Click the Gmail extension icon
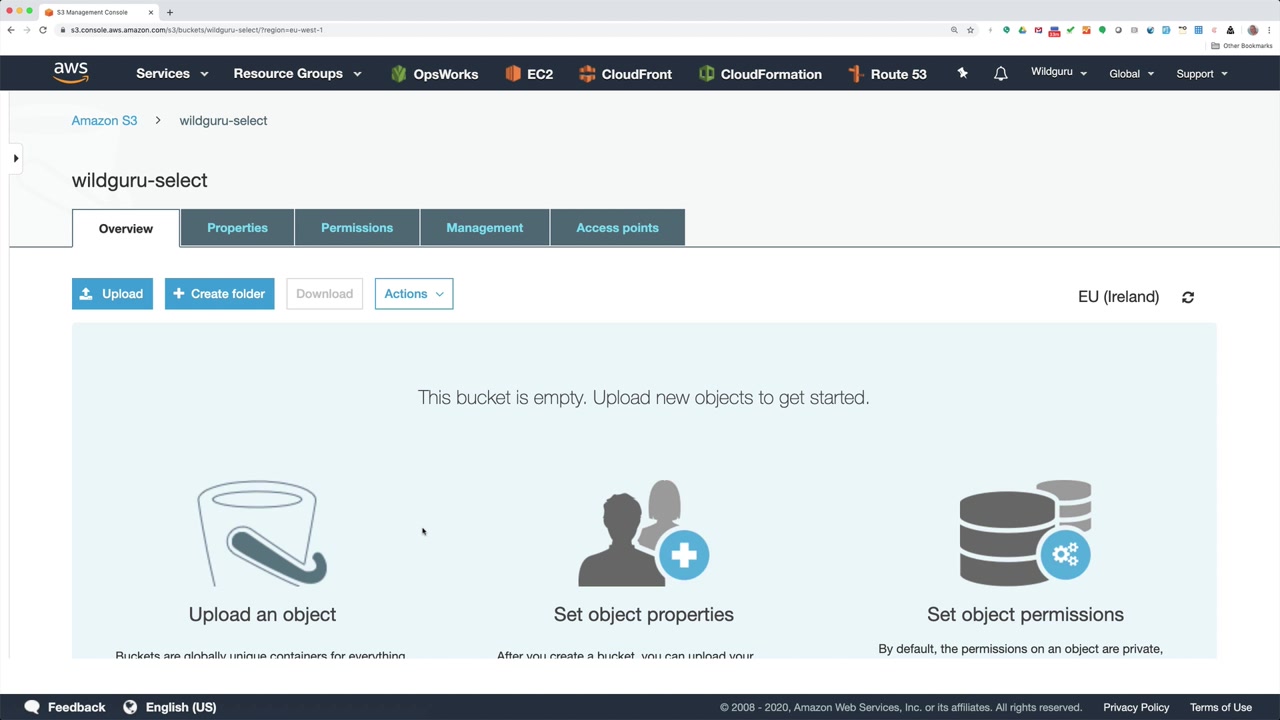The image size is (1280, 720). (x=1038, y=30)
